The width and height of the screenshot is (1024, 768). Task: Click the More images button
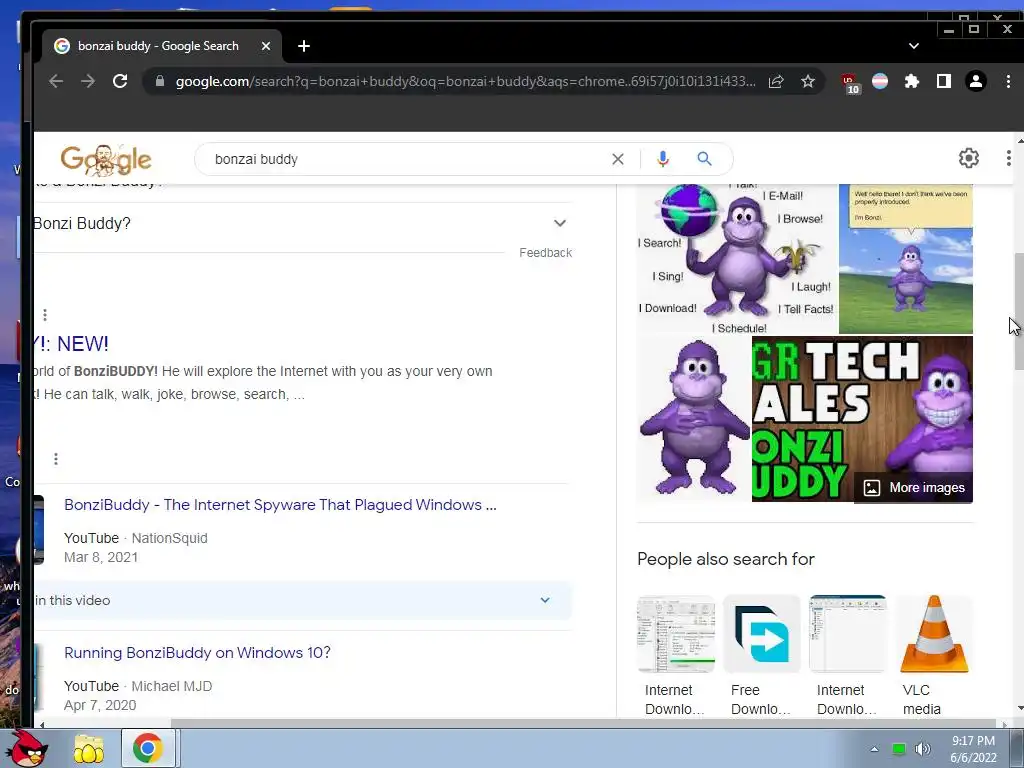pos(914,488)
